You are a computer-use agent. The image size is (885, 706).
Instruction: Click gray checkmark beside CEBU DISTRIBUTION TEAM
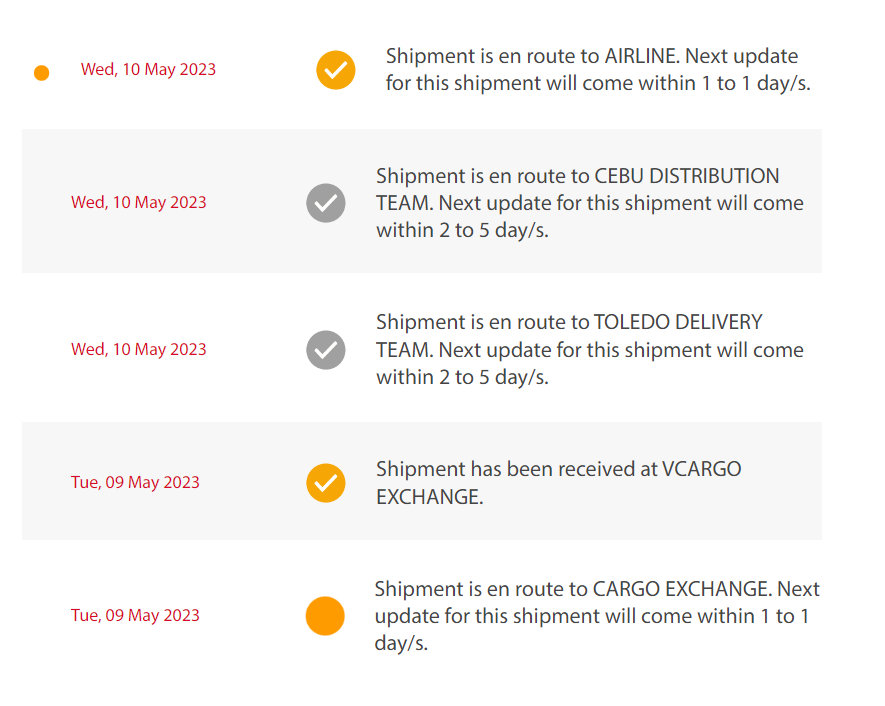tap(326, 203)
